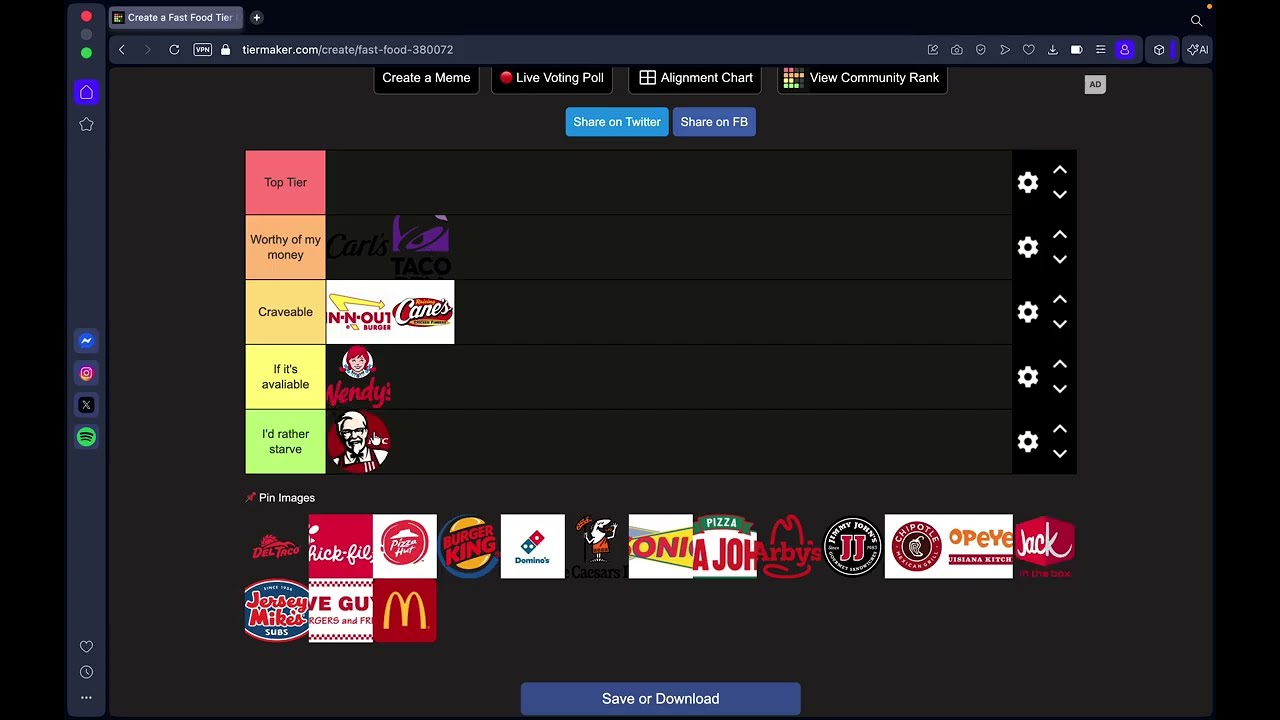View Community Rank
1280x720 pixels.
[x=862, y=78]
